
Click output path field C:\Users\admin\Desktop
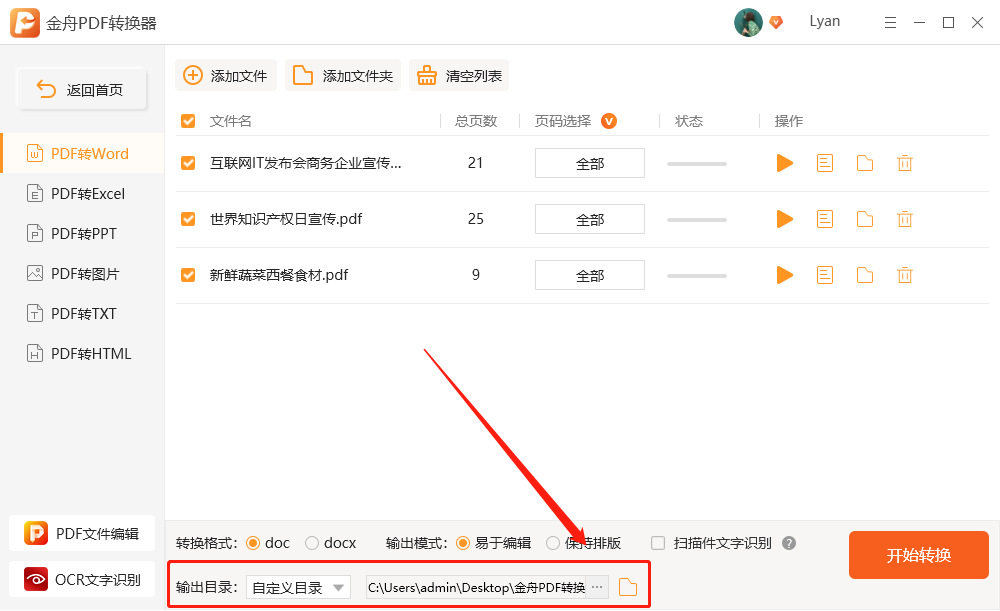coord(476,587)
